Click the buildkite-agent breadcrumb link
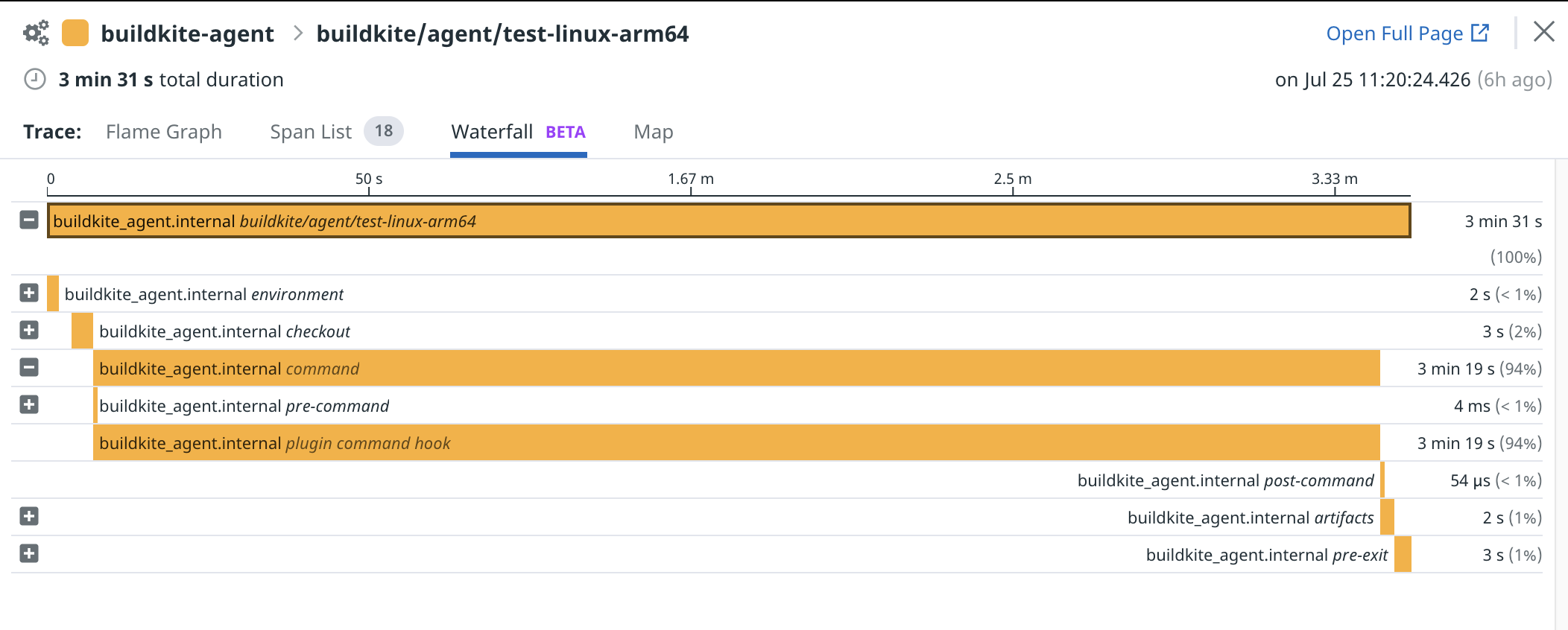 (187, 34)
